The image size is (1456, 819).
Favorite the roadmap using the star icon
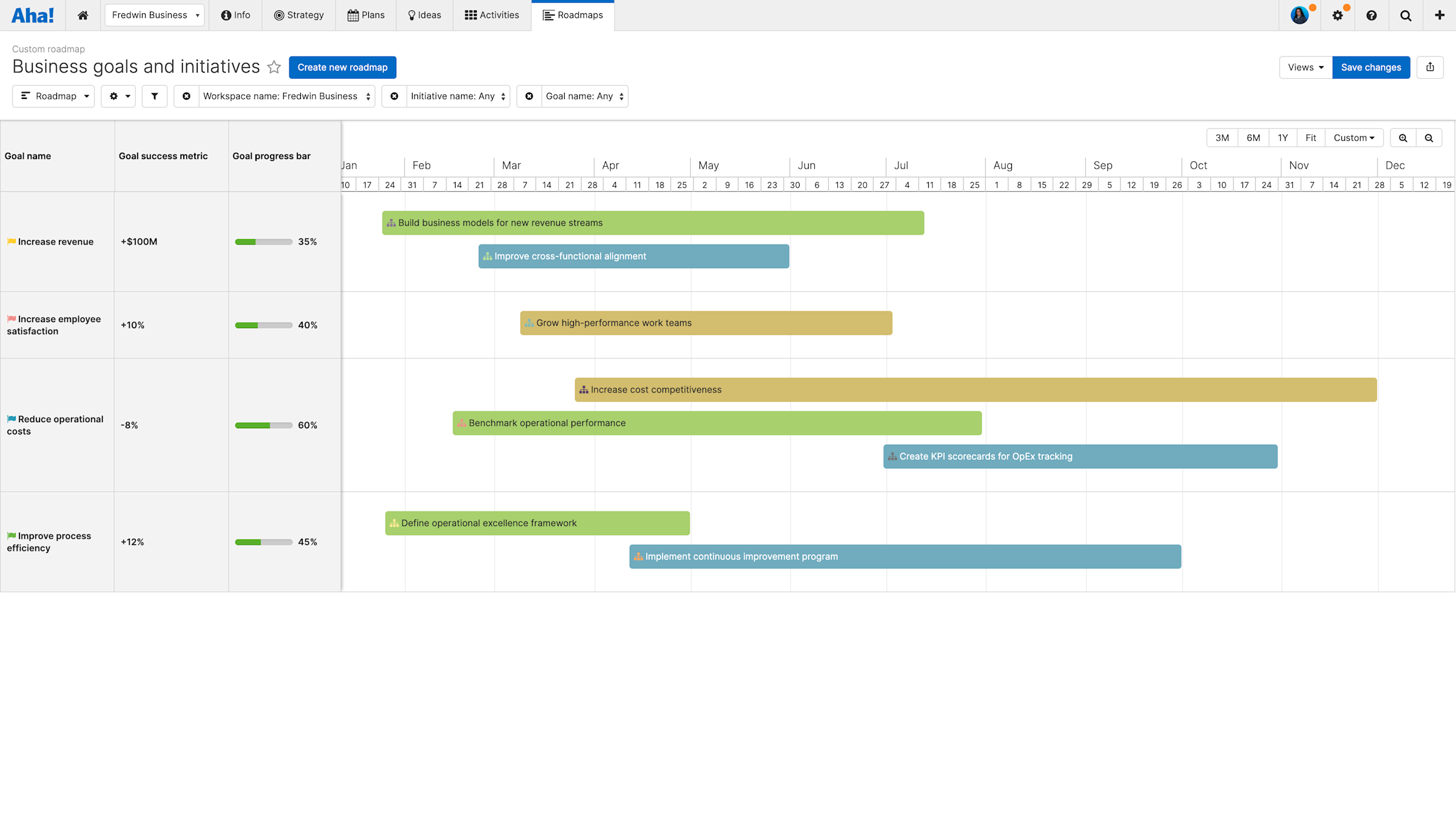tap(274, 67)
